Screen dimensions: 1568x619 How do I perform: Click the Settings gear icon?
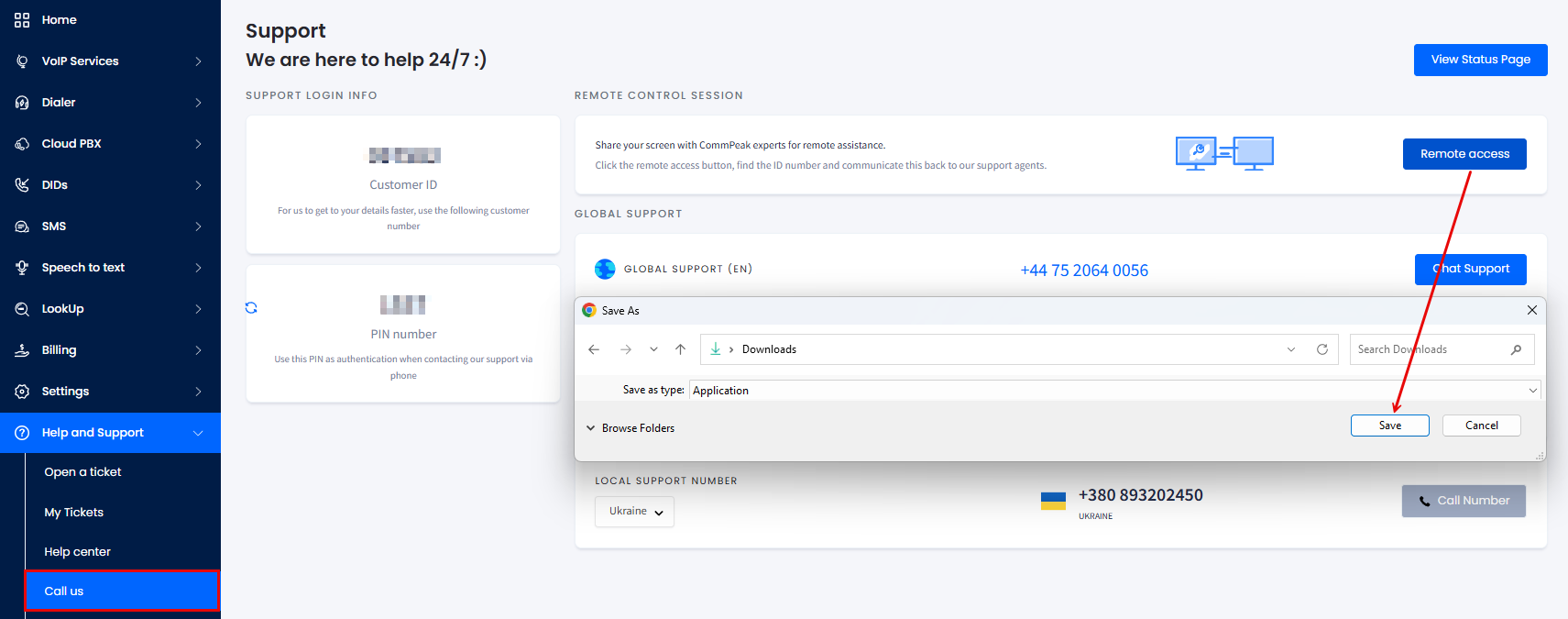pos(22,392)
